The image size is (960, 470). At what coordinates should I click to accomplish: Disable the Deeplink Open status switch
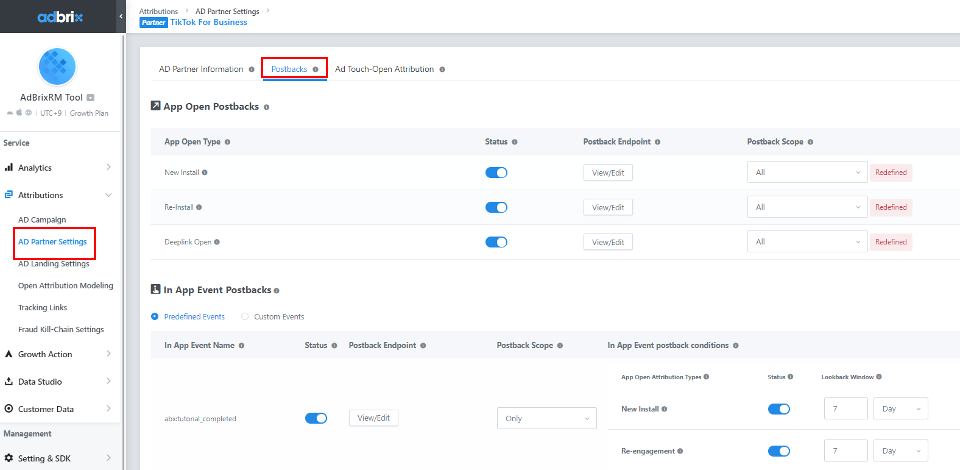(496, 242)
